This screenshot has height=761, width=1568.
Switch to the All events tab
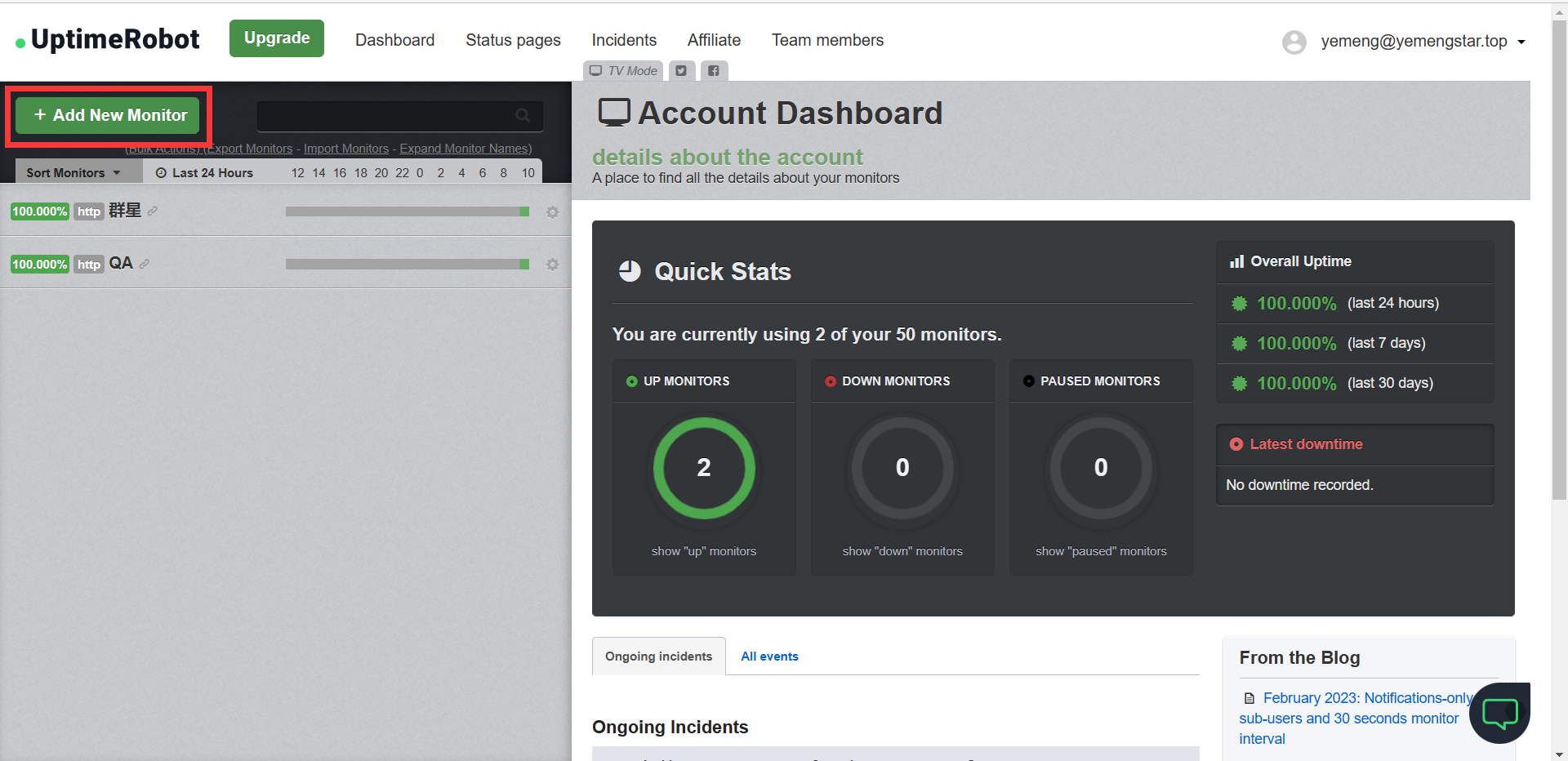[769, 656]
